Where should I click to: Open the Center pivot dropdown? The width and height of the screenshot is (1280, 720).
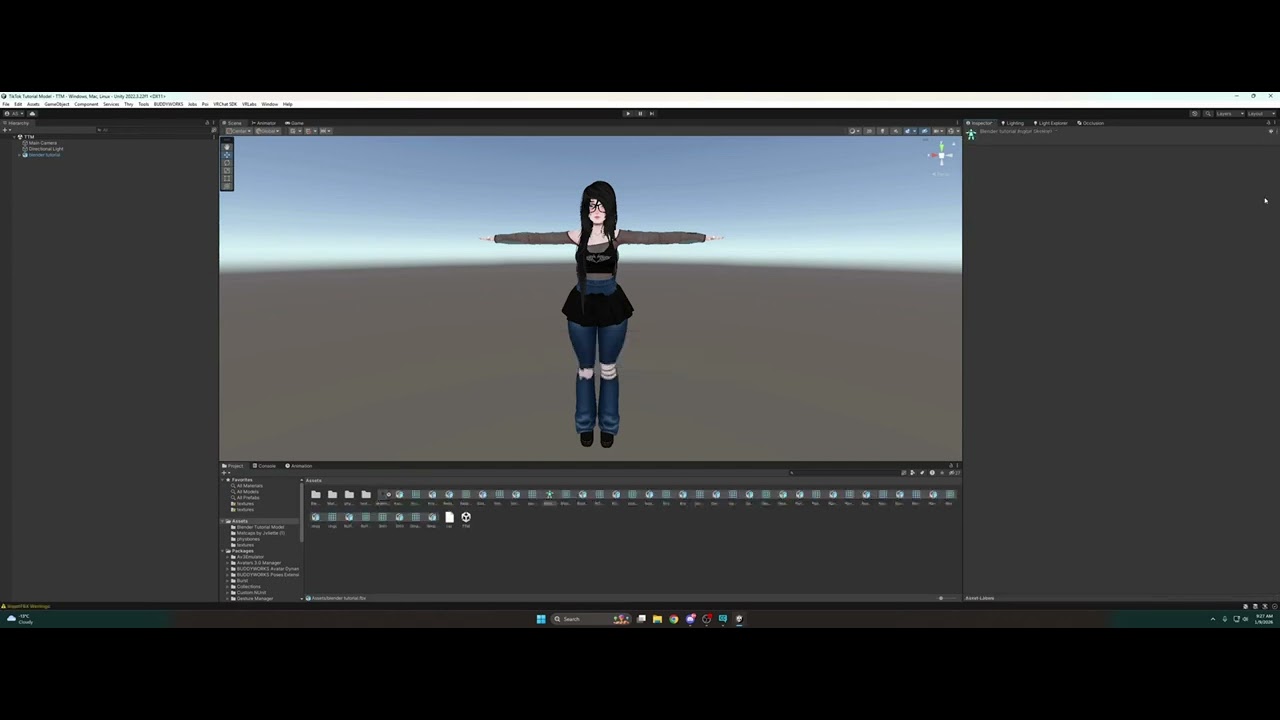pyautogui.click(x=239, y=131)
